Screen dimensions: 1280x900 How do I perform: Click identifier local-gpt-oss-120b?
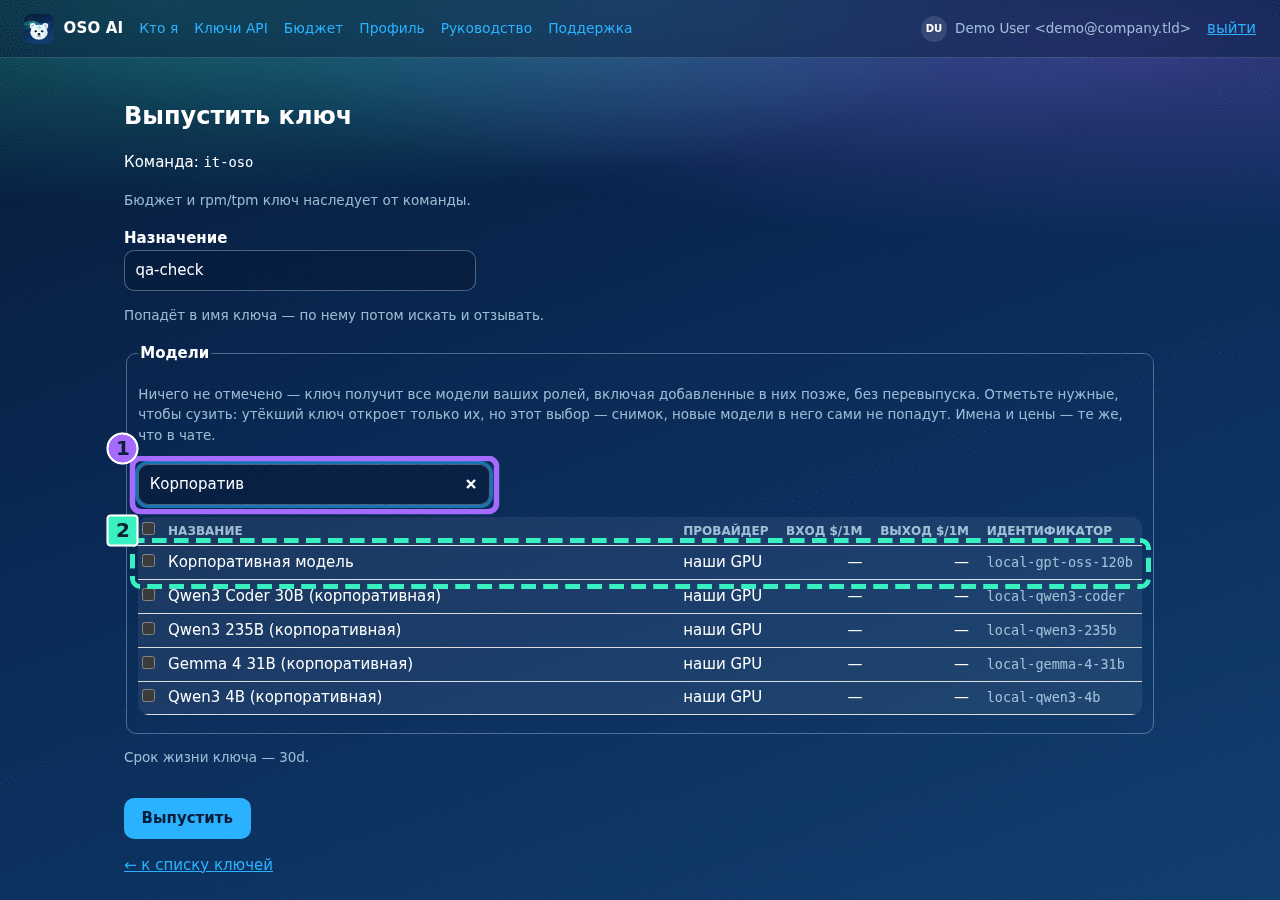pos(1060,562)
